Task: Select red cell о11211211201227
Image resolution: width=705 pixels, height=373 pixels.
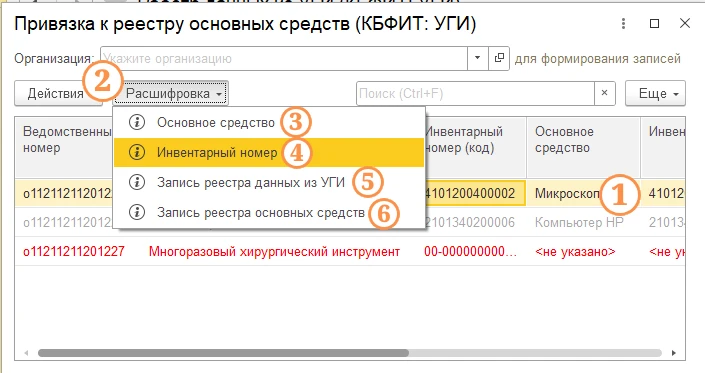Action: [x=74, y=251]
